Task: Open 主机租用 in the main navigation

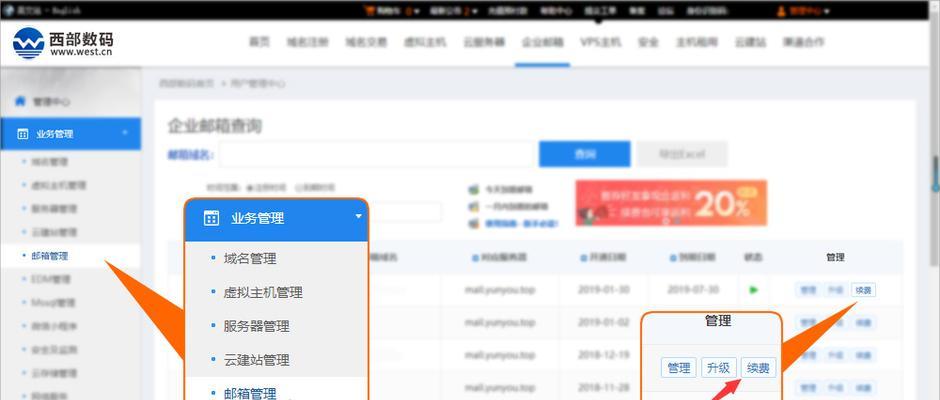Action: click(697, 42)
